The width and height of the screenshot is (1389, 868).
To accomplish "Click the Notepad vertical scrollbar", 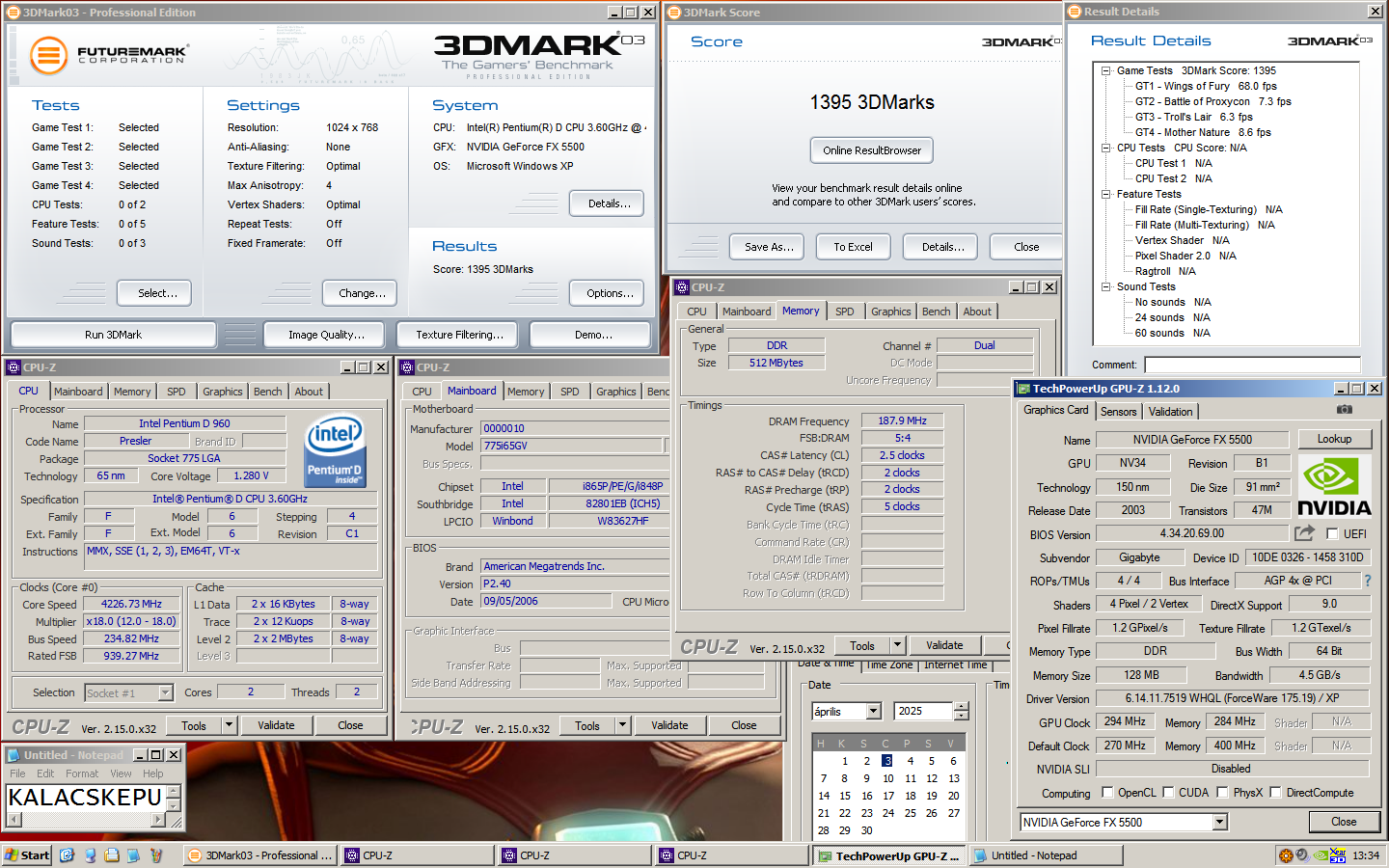I will [x=174, y=799].
